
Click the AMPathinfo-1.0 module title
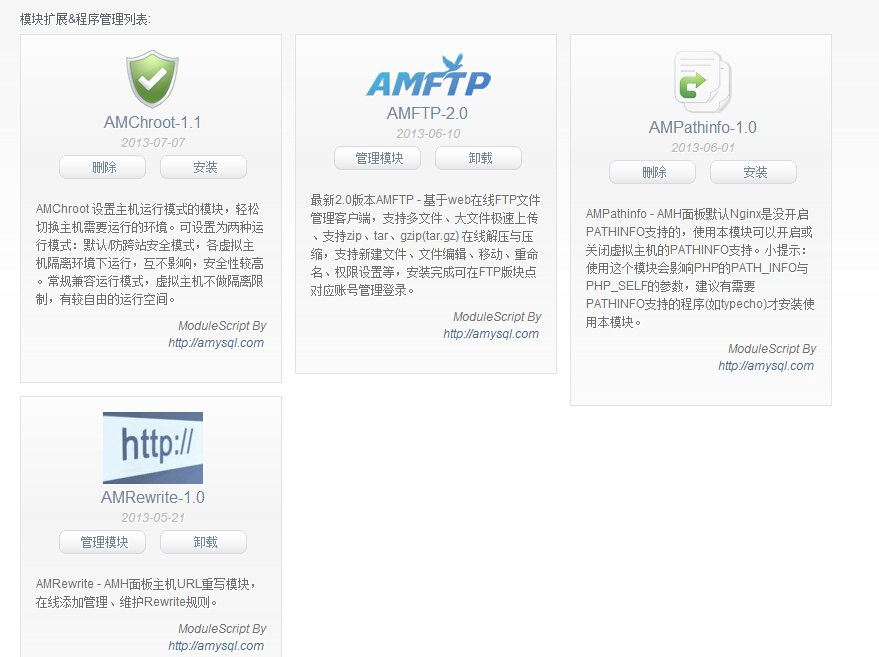coord(702,128)
